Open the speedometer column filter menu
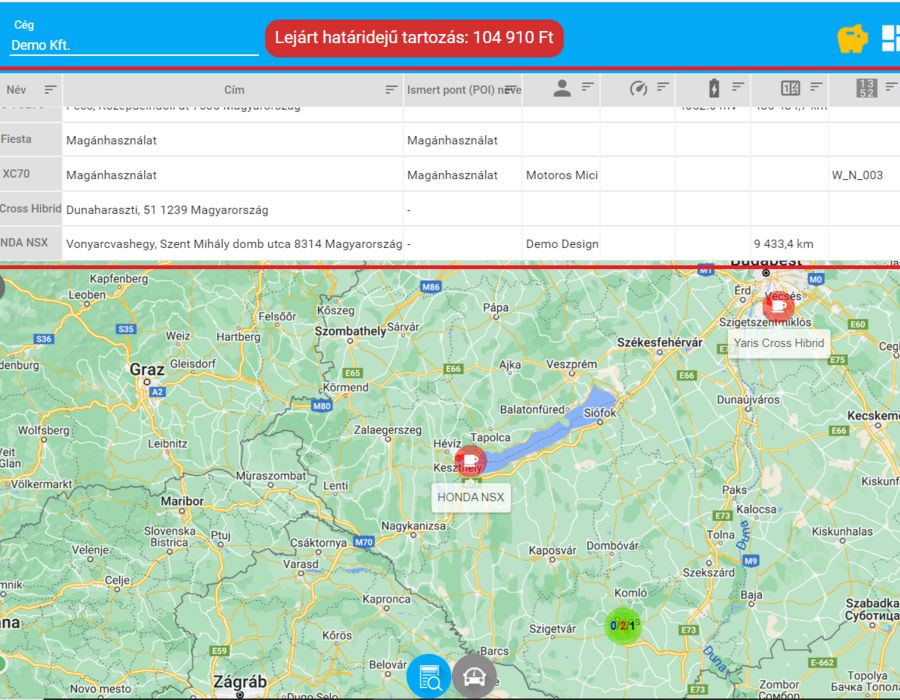Viewport: 900px width, 700px height. point(663,87)
